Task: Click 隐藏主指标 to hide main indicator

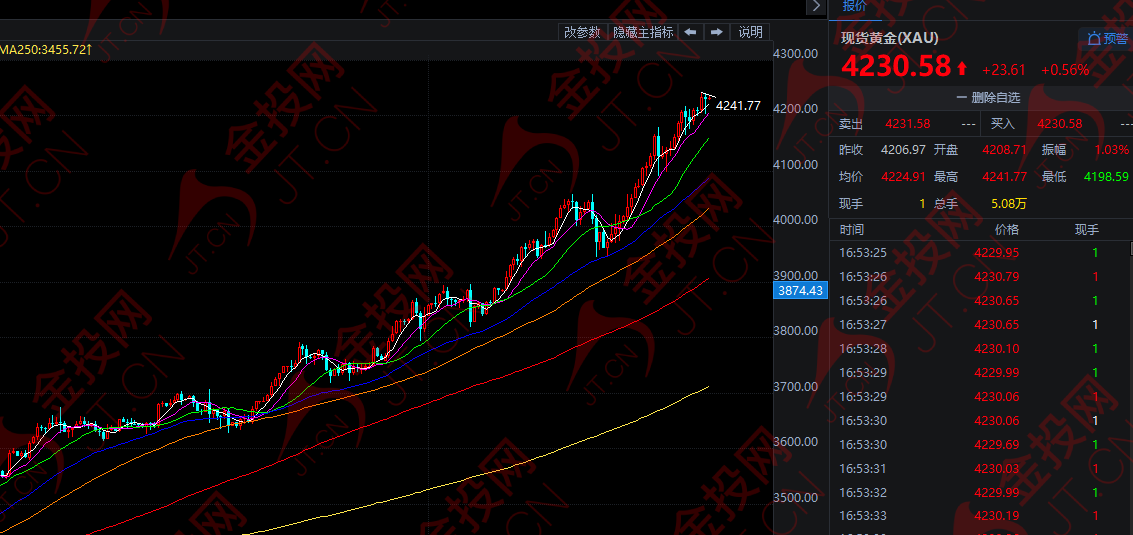Action: [x=643, y=32]
